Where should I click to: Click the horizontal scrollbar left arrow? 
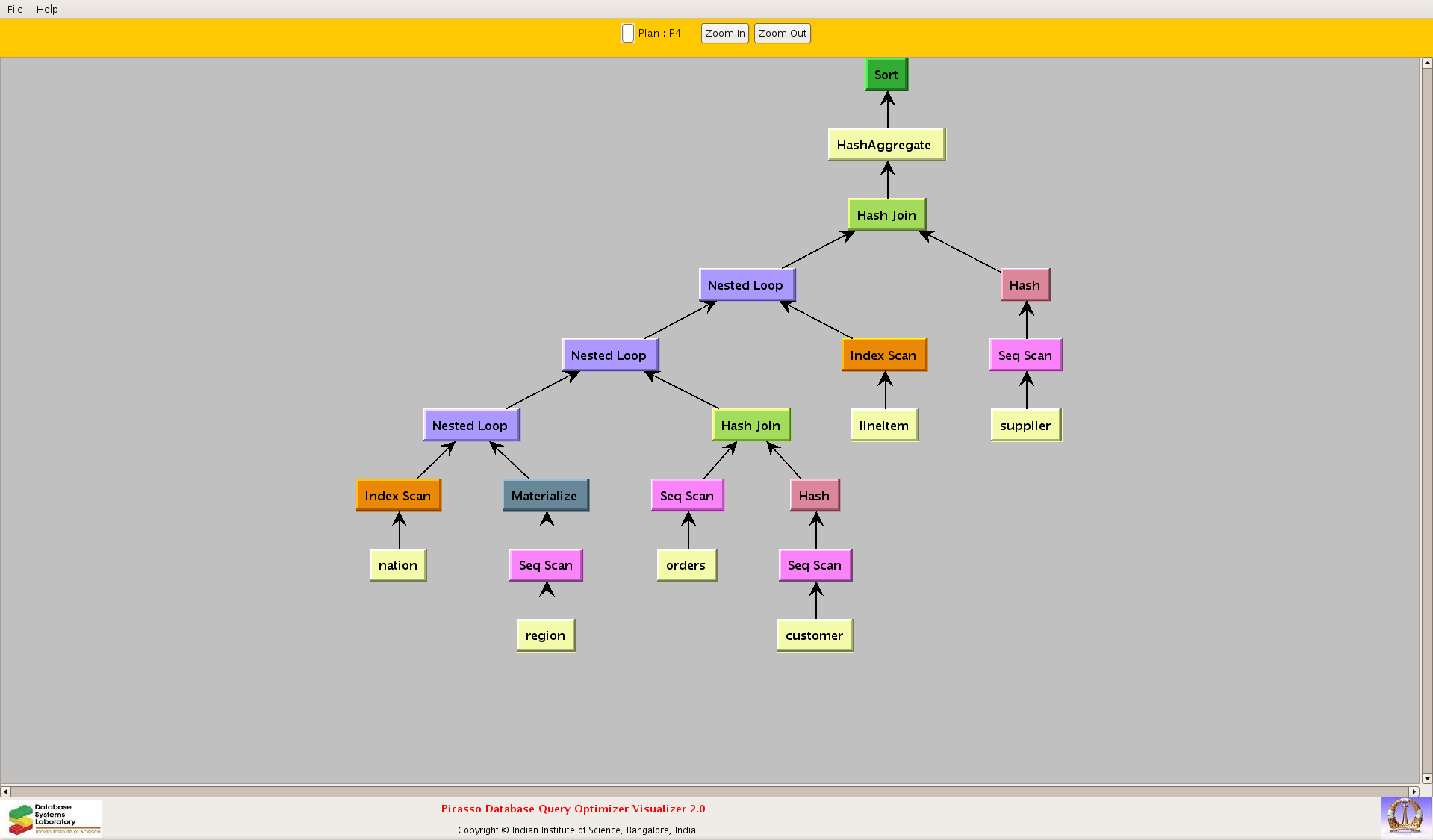point(5,791)
